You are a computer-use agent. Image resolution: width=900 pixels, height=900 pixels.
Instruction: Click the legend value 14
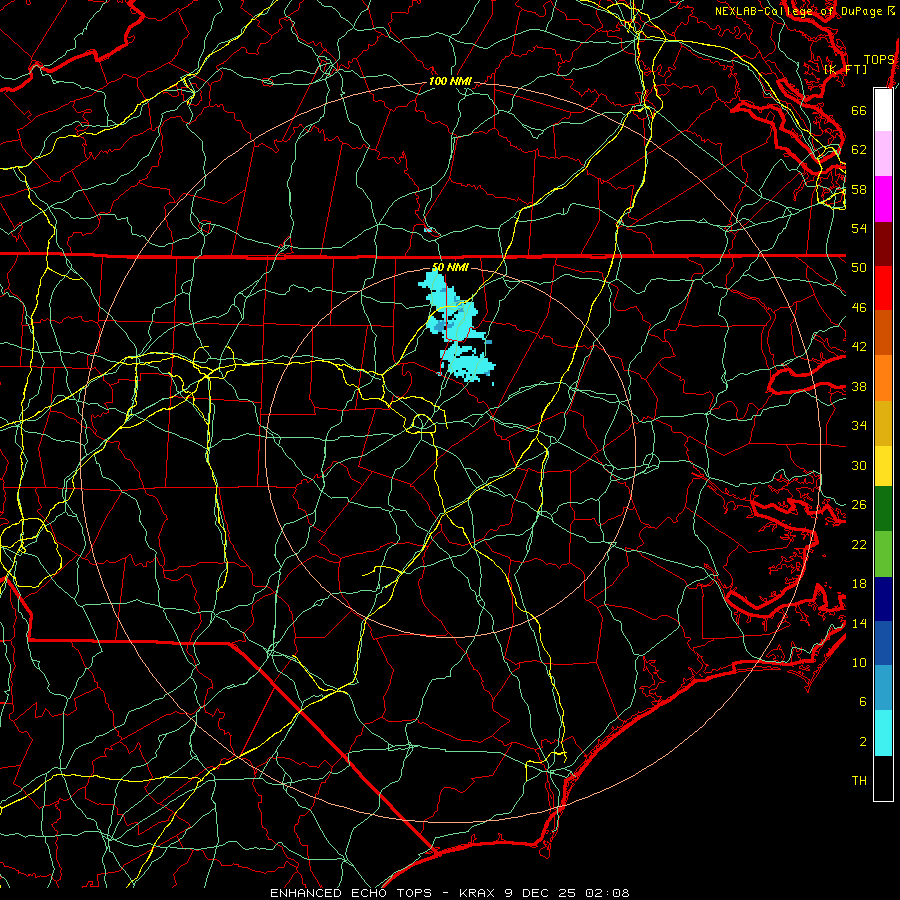tap(859, 623)
